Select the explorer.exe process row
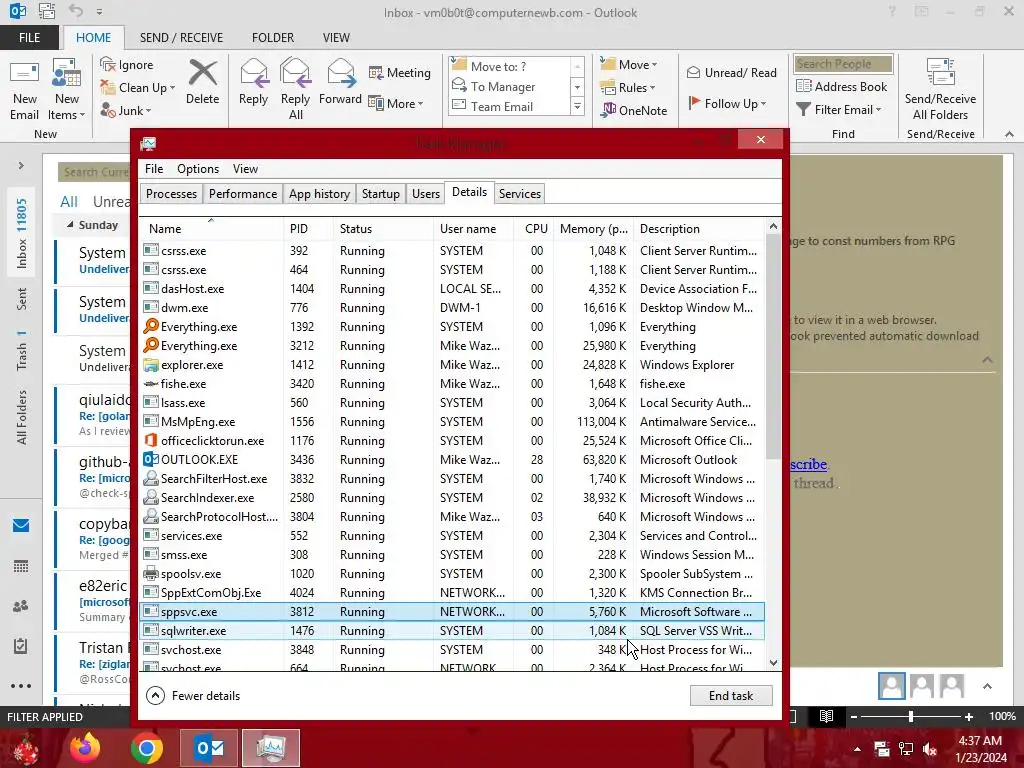 pyautogui.click(x=452, y=365)
